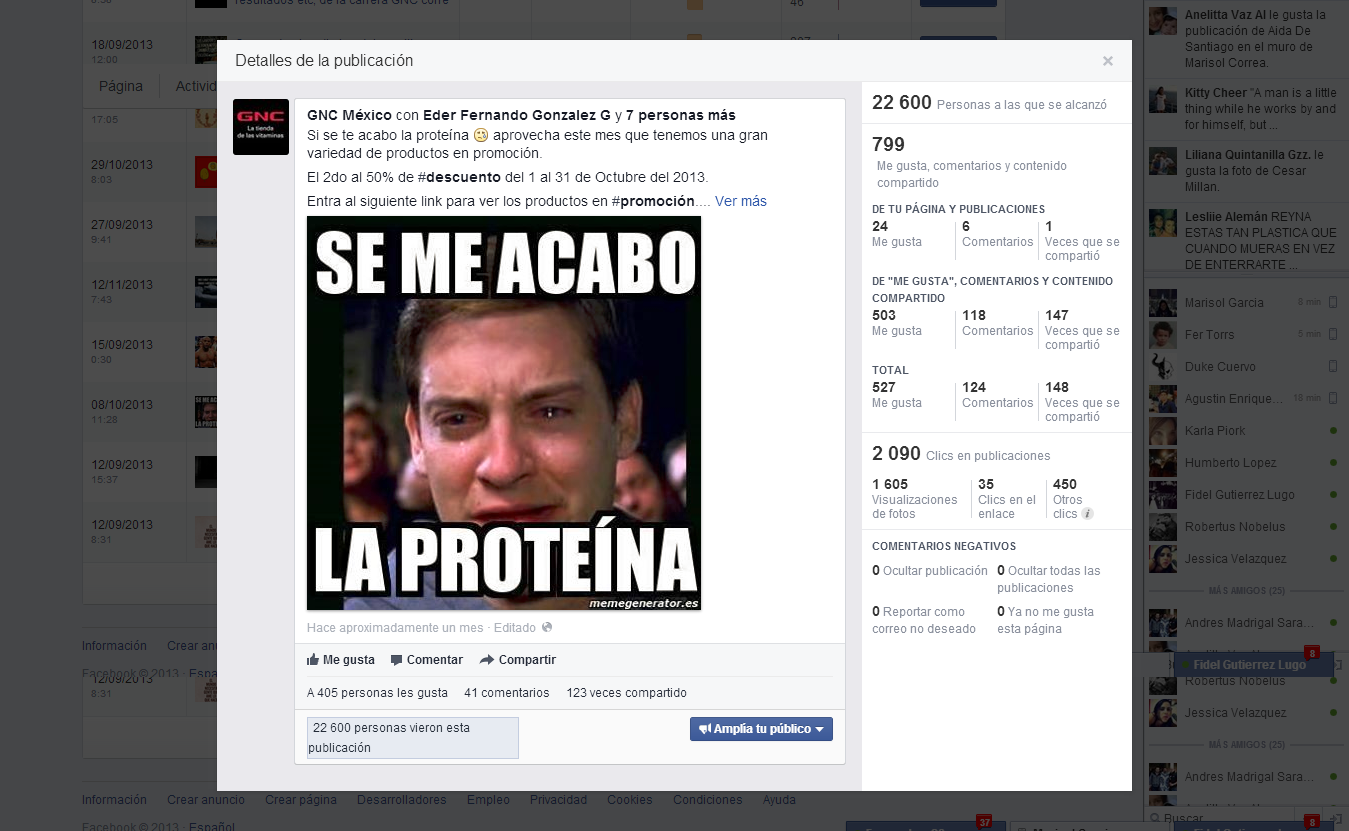The width and height of the screenshot is (1349, 831).
Task: Click the Comentar speech bubble button
Action: [426, 660]
